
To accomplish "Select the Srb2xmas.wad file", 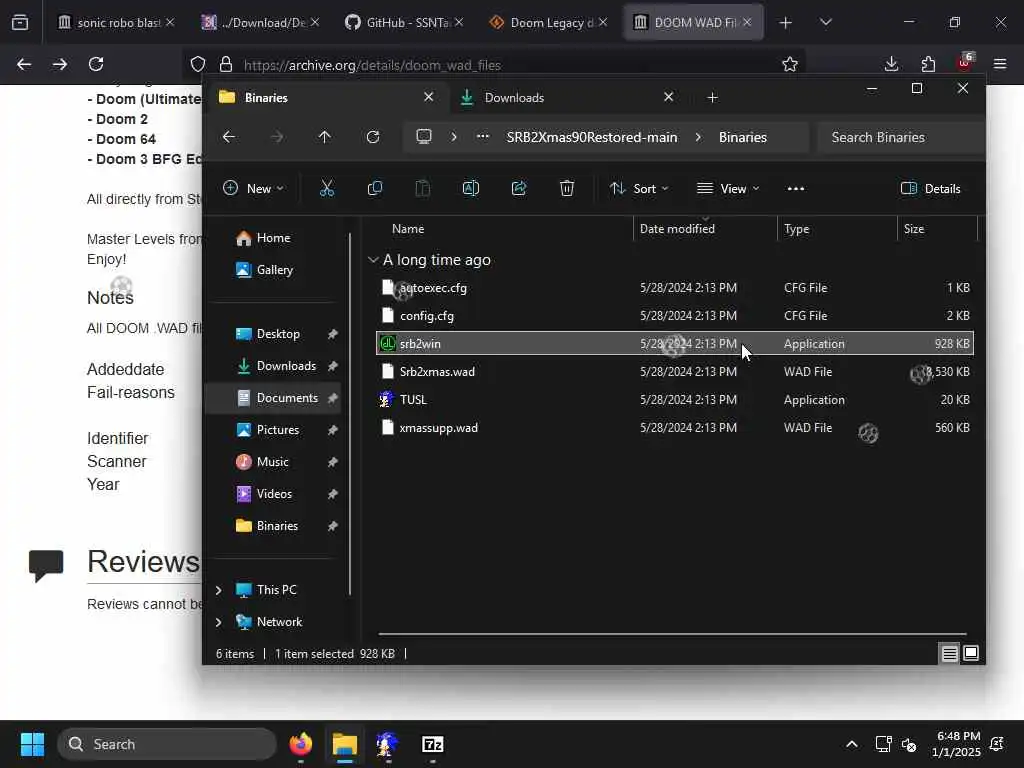I will (675, 372).
